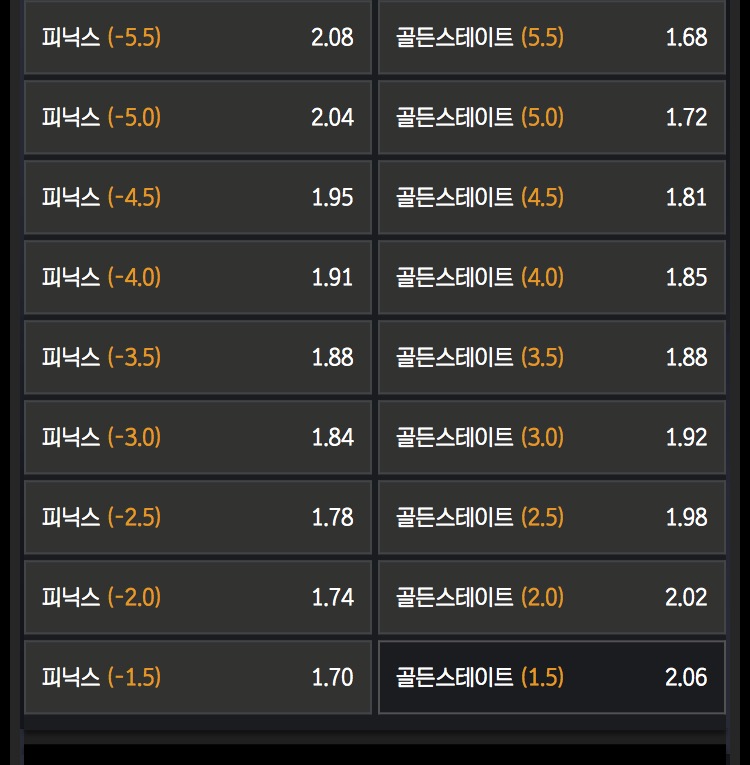Deselect highlighted 골든스테이트 (1.5) bet 2.06
Image resolution: width=750 pixels, height=765 pixels.
[551, 677]
